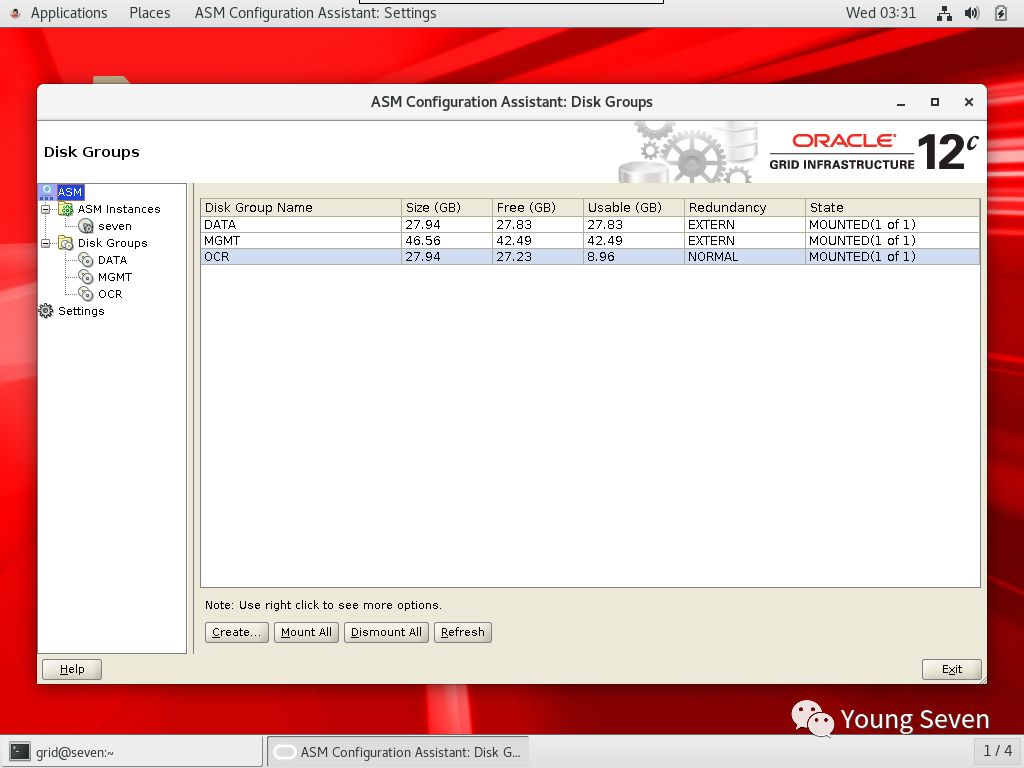Click the Applications menu foot icon
The width and height of the screenshot is (1024, 768).
[16, 13]
